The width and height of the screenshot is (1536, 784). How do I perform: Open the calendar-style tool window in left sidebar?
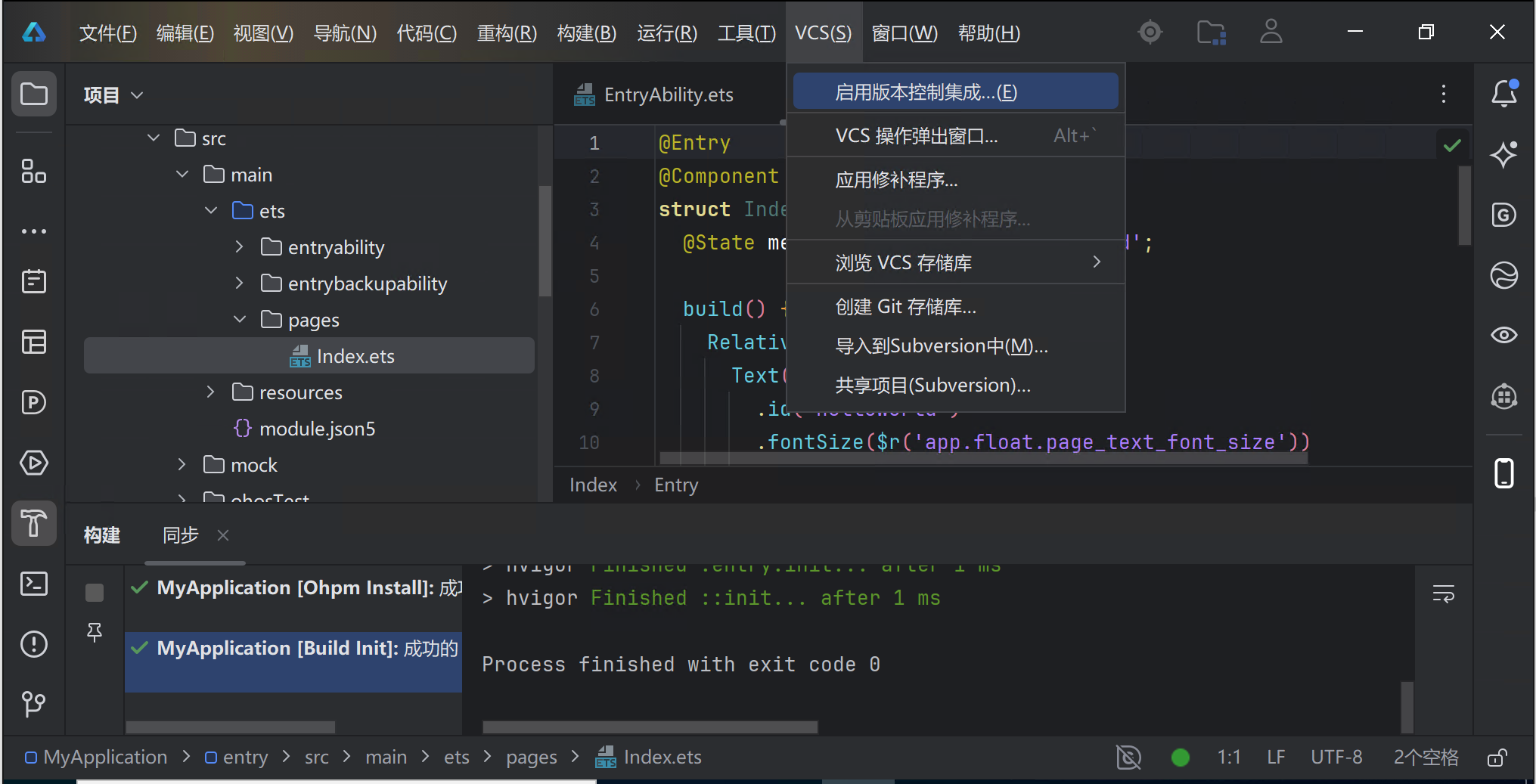point(34,281)
